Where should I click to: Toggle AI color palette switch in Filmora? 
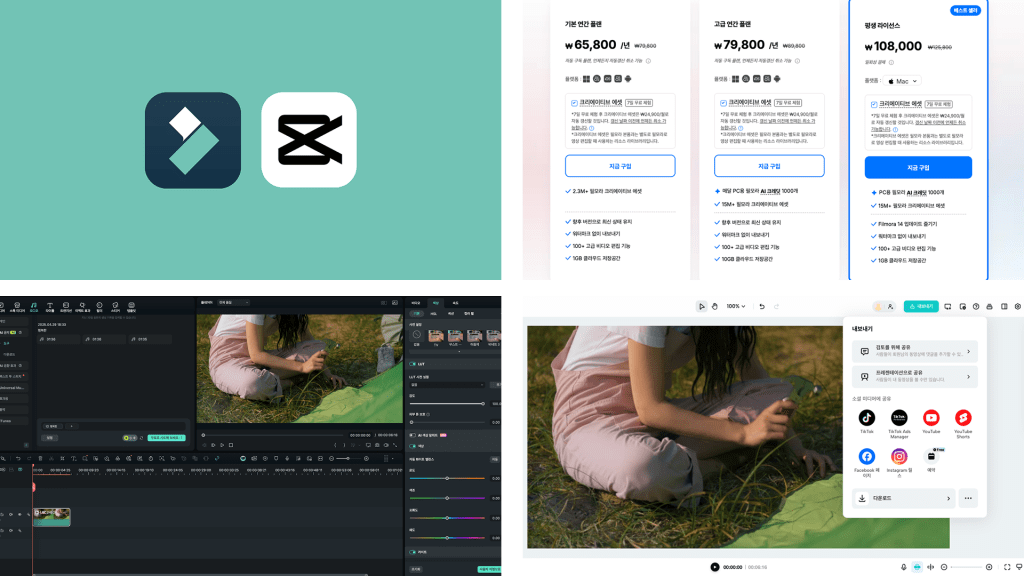[x=413, y=435]
